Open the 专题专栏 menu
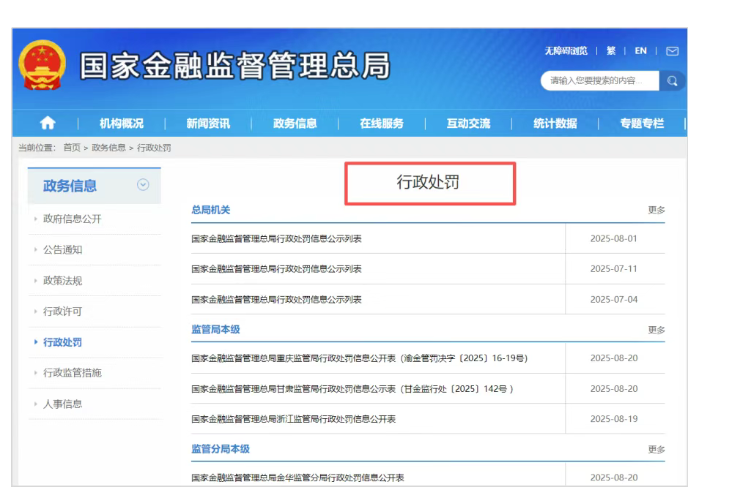This screenshot has width=732, height=494. click(642, 123)
